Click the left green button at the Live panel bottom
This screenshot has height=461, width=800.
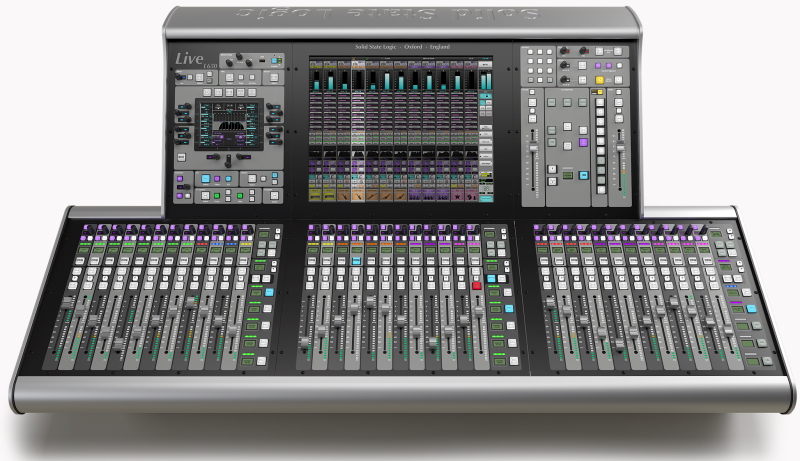(x=216, y=196)
